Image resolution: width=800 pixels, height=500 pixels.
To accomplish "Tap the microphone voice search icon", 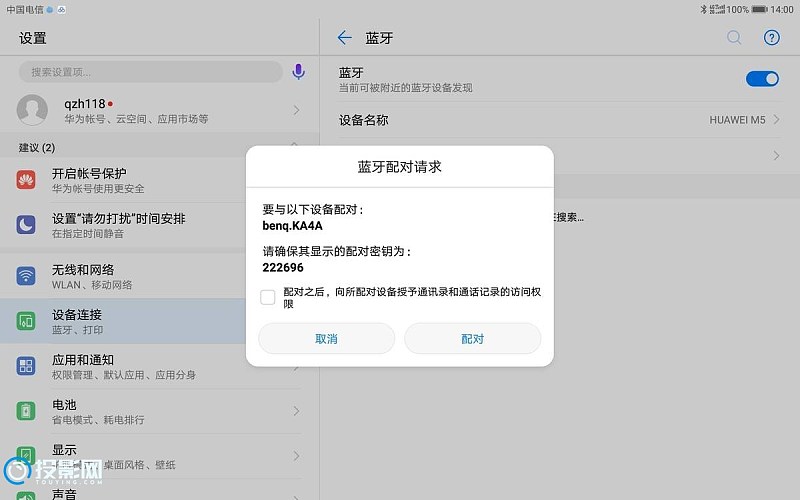I will coord(298,72).
